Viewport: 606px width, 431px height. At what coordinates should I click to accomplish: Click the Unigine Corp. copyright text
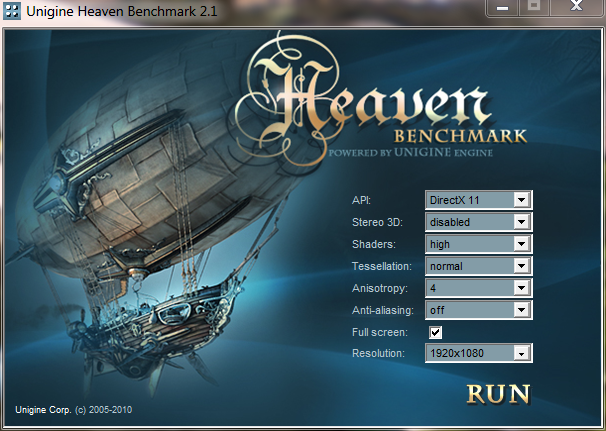pos(73,410)
